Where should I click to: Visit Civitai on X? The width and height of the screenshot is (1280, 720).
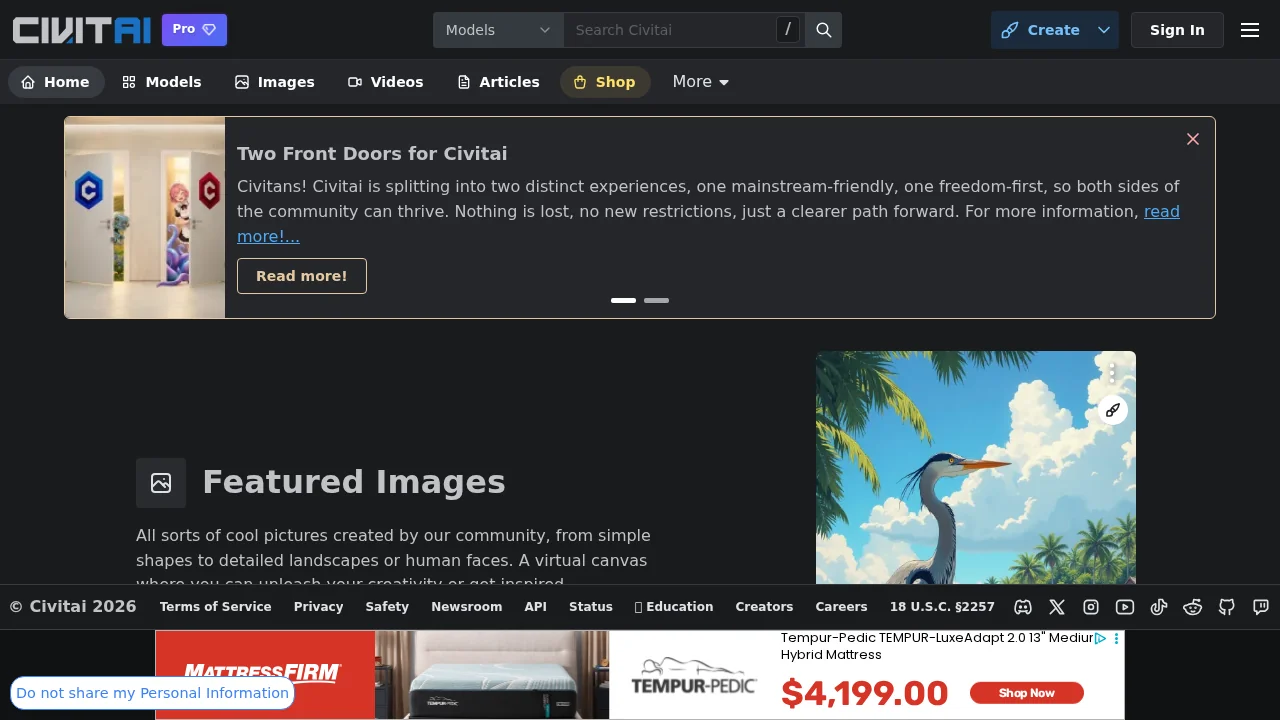(1056, 607)
